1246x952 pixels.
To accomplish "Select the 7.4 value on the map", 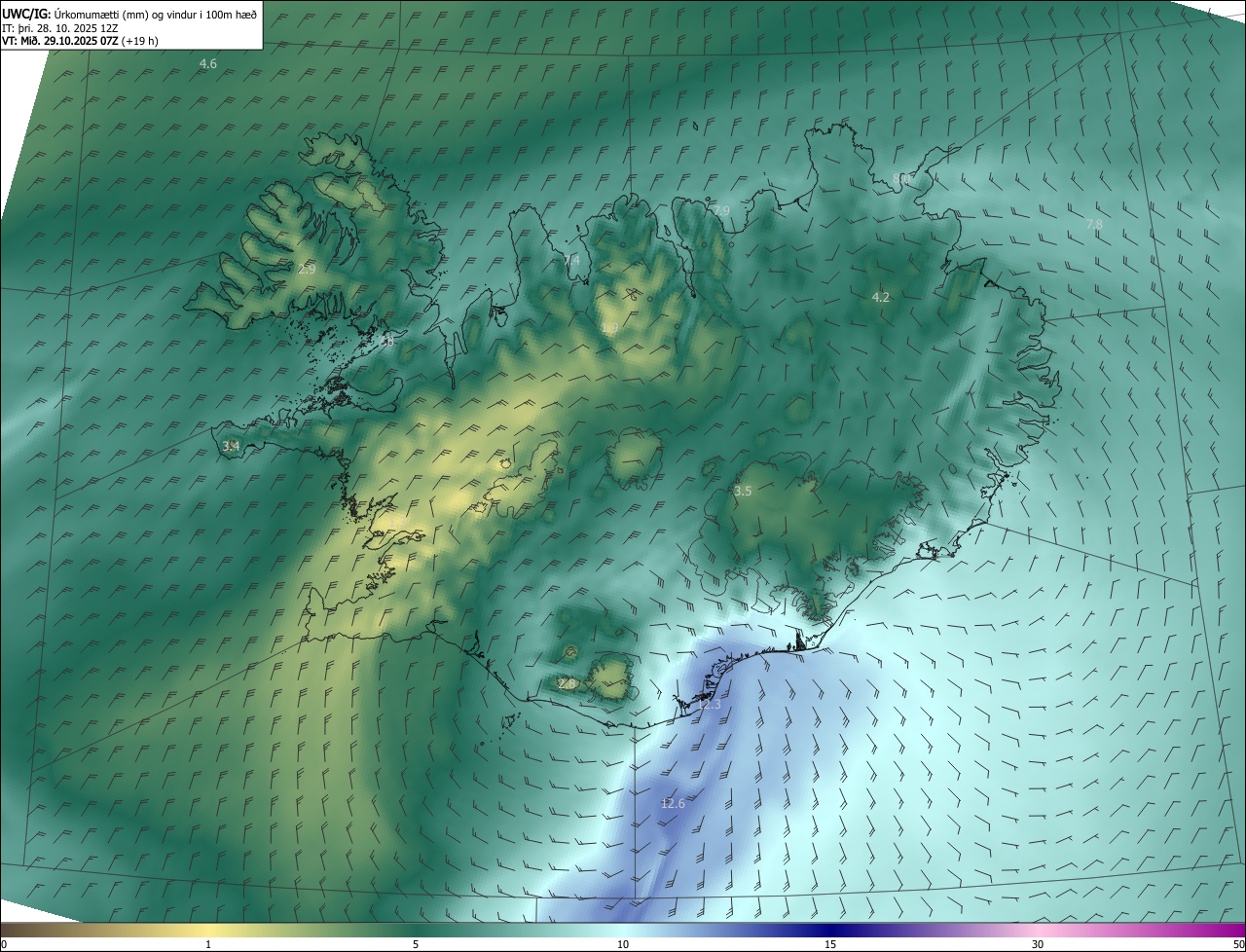I will pyautogui.click(x=571, y=260).
